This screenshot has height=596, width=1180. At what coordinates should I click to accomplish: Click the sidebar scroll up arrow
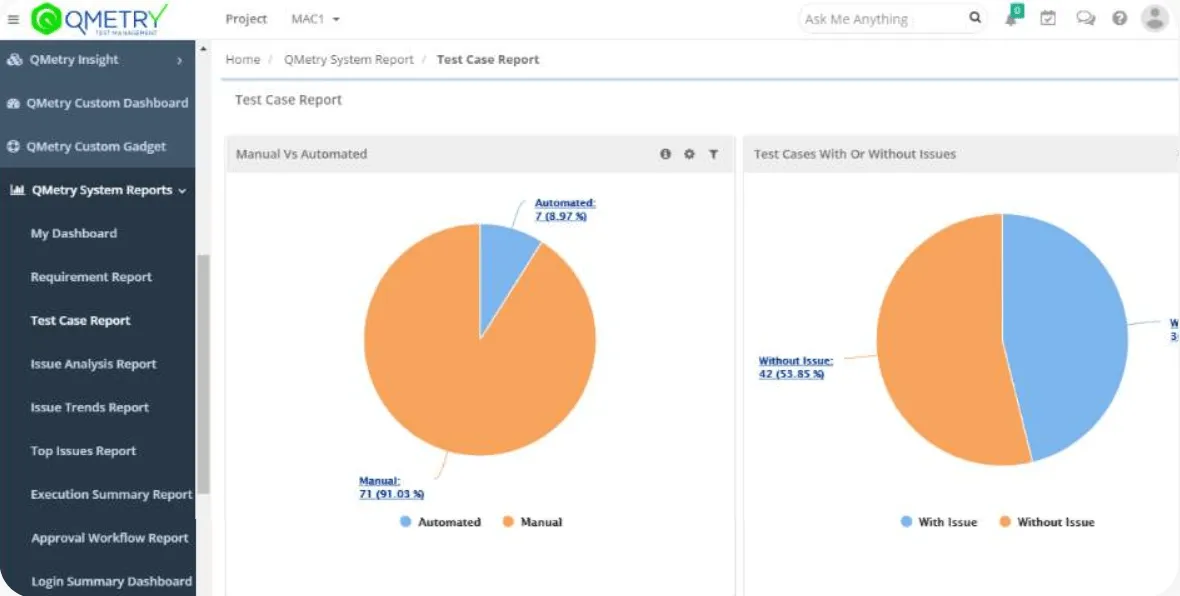pyautogui.click(x=202, y=49)
